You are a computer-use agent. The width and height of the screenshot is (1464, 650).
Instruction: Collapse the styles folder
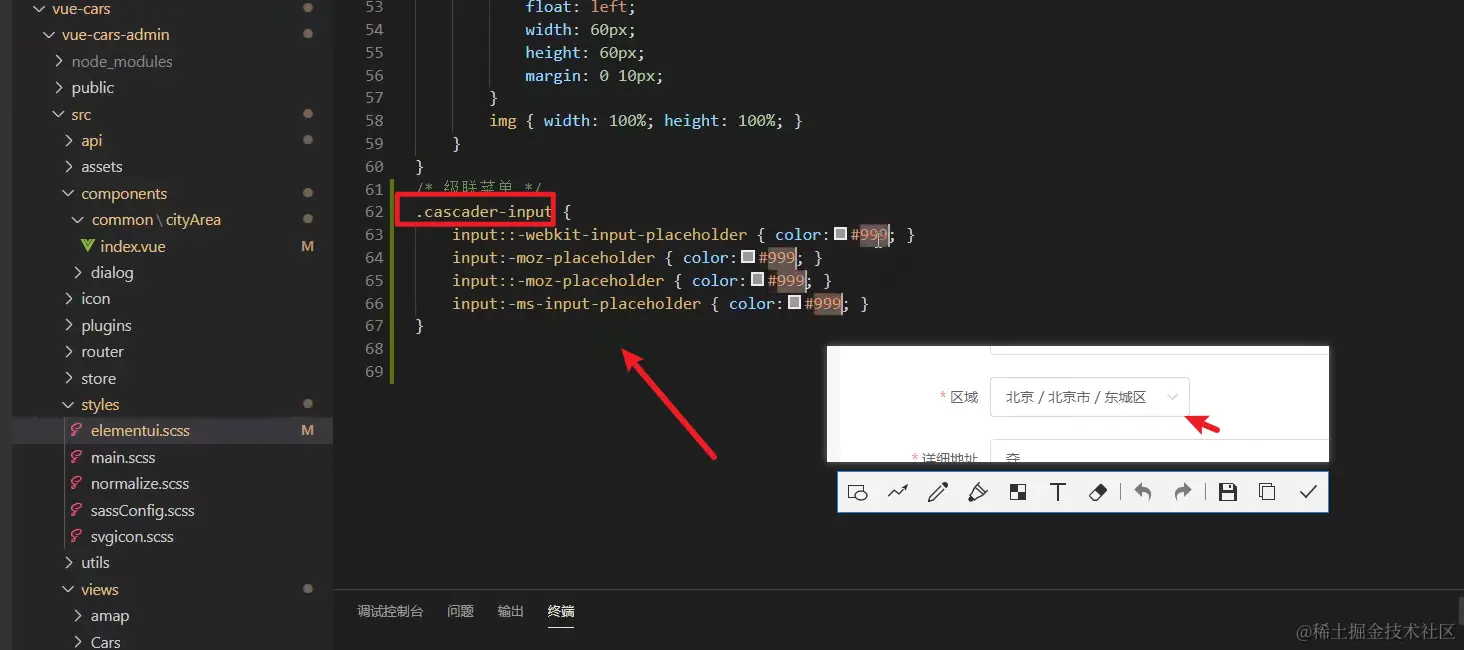(x=69, y=404)
